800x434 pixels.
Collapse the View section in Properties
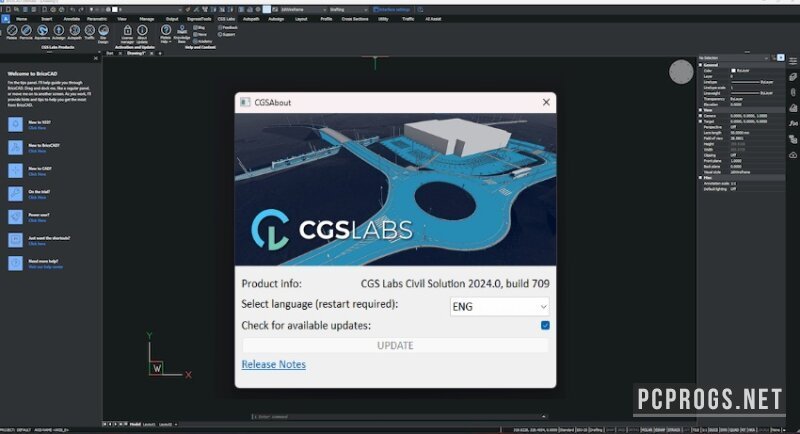coord(701,110)
